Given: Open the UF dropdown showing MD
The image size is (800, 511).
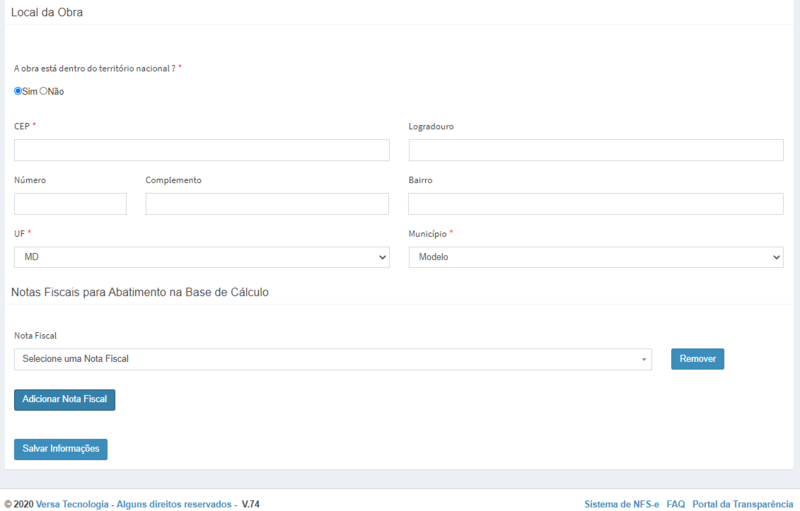Looking at the screenshot, I should click(201, 257).
